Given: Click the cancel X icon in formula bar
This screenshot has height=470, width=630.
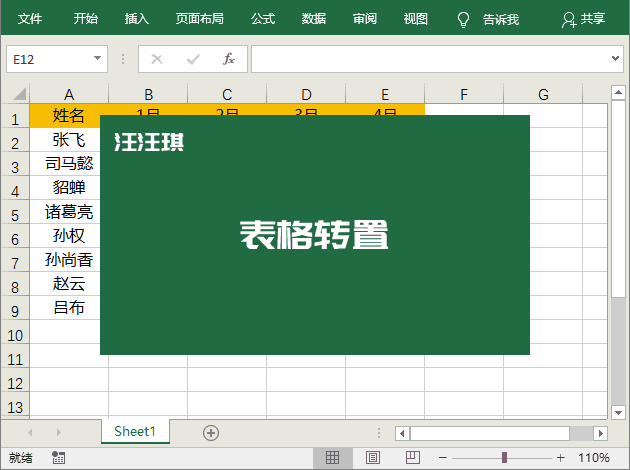Looking at the screenshot, I should (x=157, y=59).
